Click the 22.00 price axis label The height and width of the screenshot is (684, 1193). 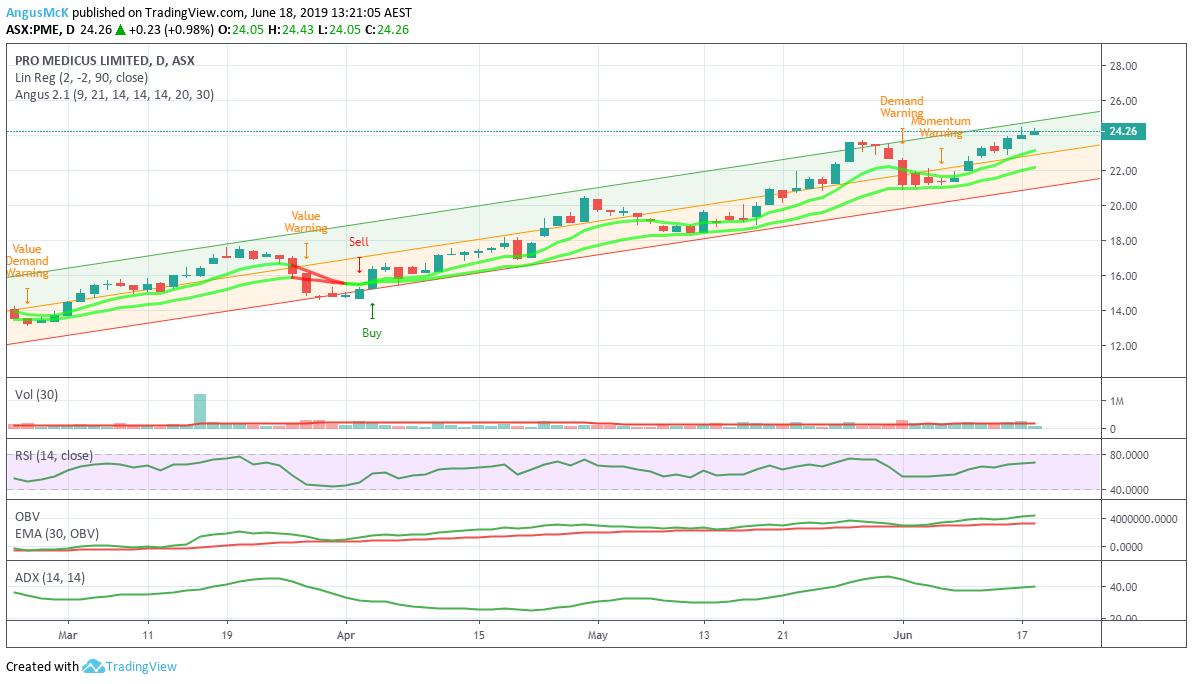pyautogui.click(x=1123, y=171)
